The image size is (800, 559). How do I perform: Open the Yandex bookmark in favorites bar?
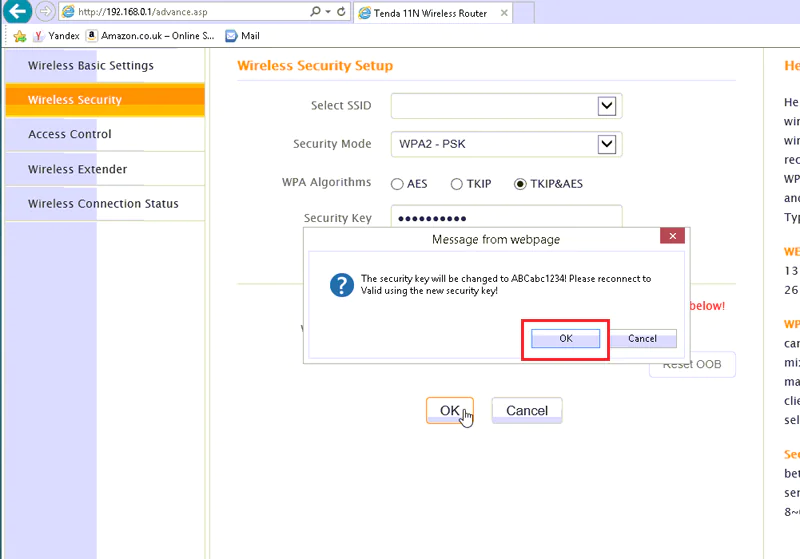pos(56,36)
